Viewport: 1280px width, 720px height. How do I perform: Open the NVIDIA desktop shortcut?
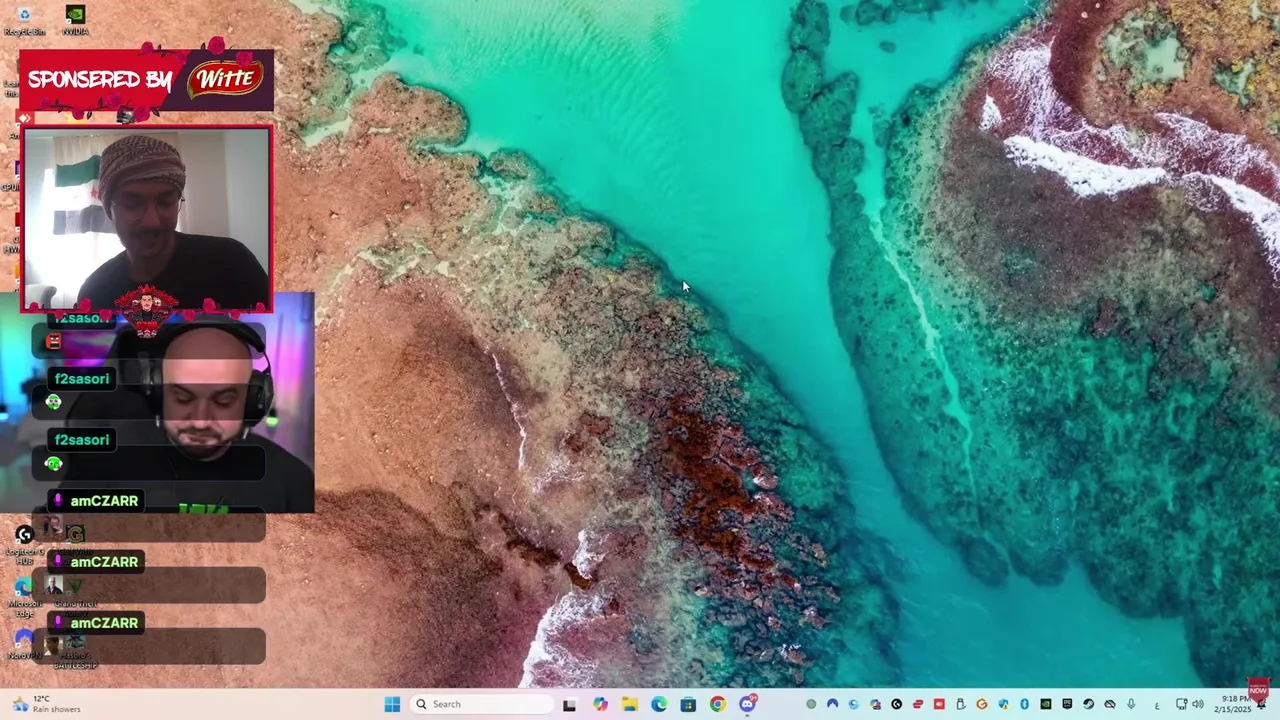point(75,20)
